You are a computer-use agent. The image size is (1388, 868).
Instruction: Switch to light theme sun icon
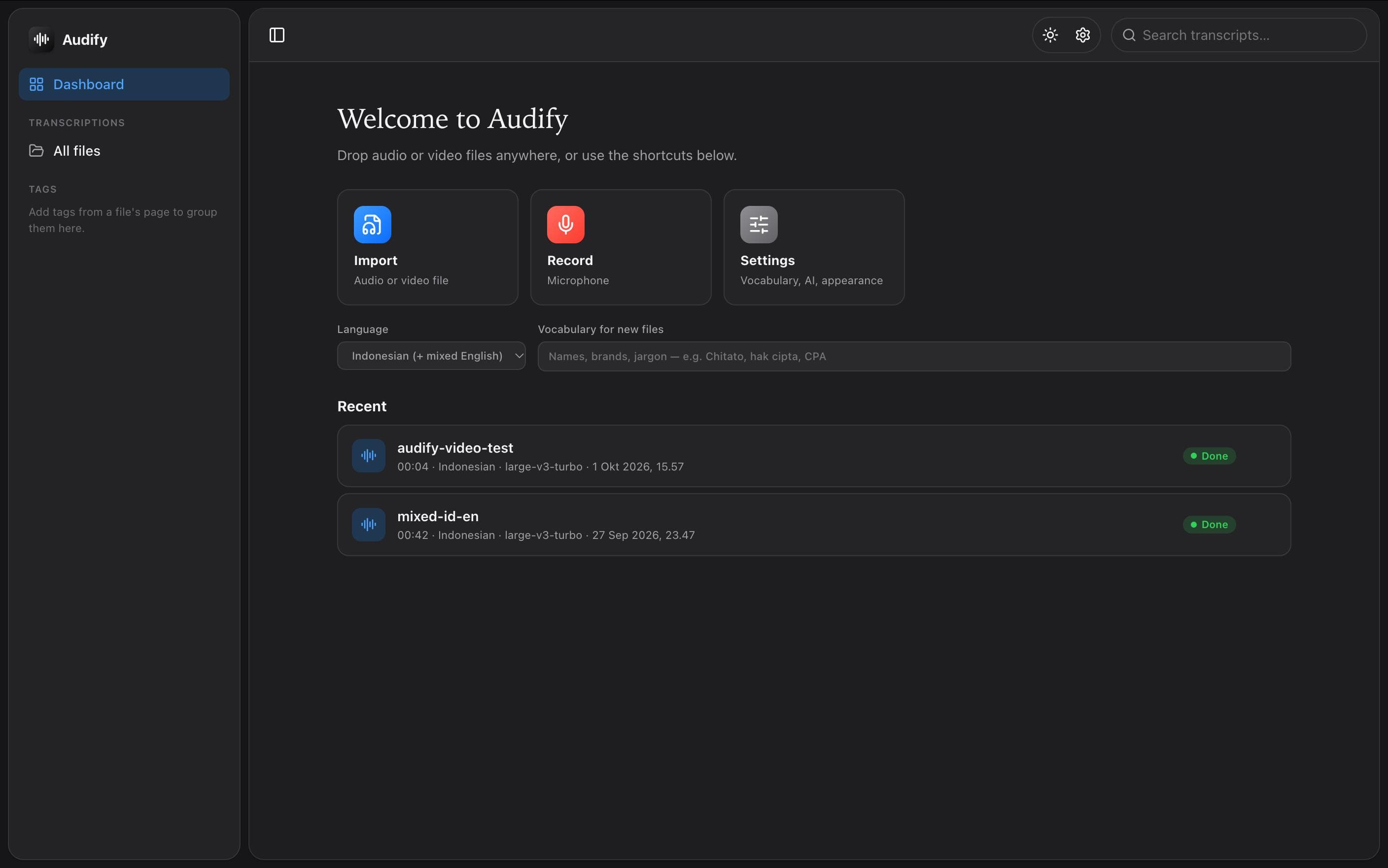(x=1050, y=35)
